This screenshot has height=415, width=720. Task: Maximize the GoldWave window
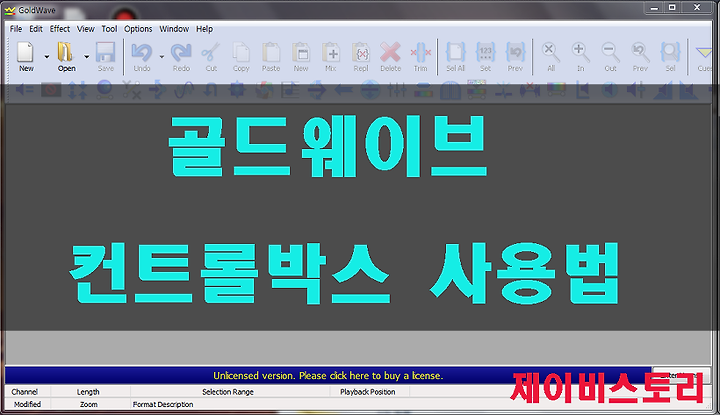point(672,7)
